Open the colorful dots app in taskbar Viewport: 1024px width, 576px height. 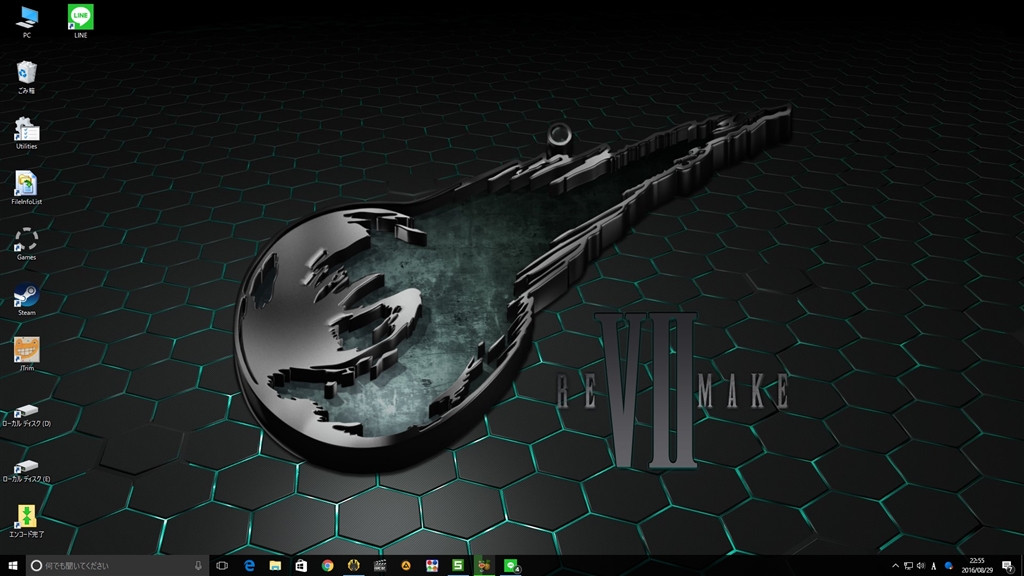pyautogui.click(x=432, y=566)
